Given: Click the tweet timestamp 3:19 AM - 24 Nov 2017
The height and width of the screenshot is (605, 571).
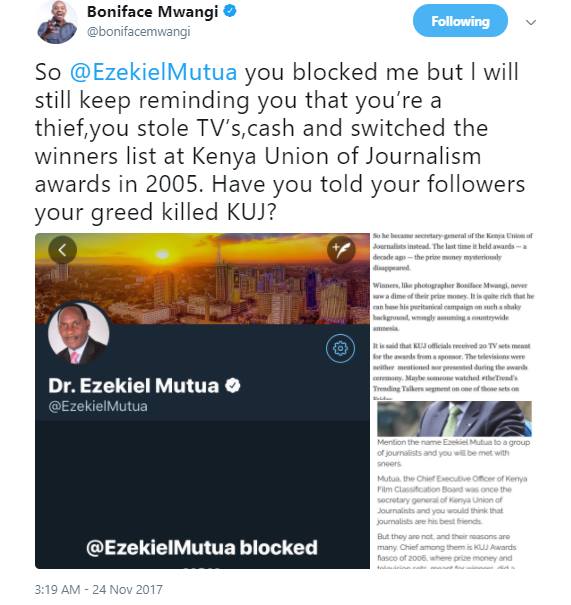Looking at the screenshot, I should pos(98,590).
